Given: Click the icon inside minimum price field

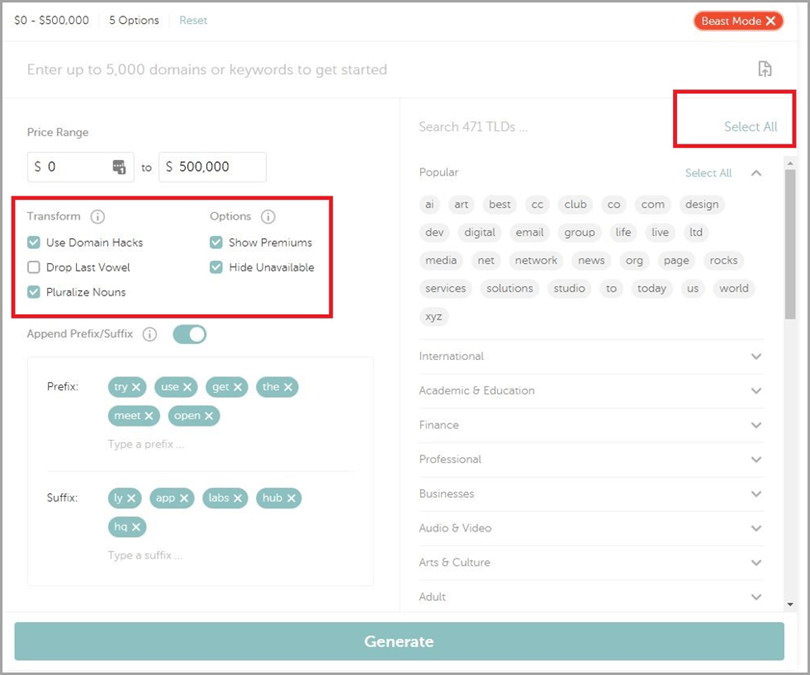Looking at the screenshot, I should 119,167.
